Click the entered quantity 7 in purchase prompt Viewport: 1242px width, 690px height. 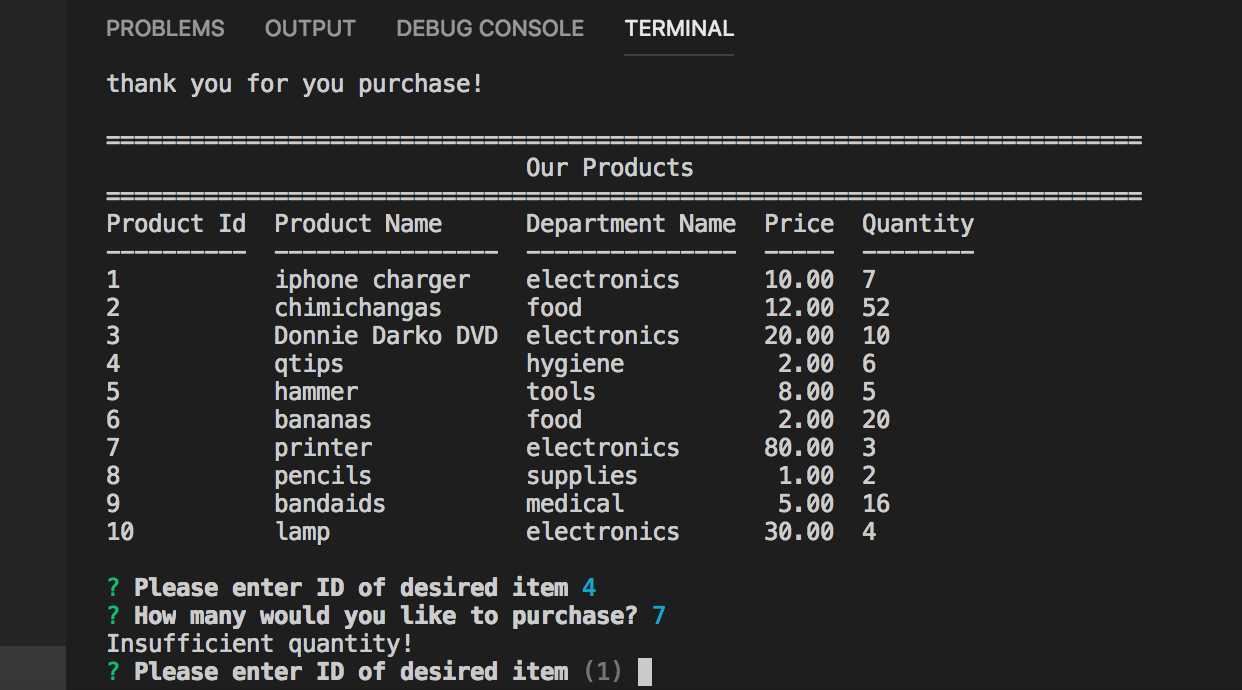(659, 616)
